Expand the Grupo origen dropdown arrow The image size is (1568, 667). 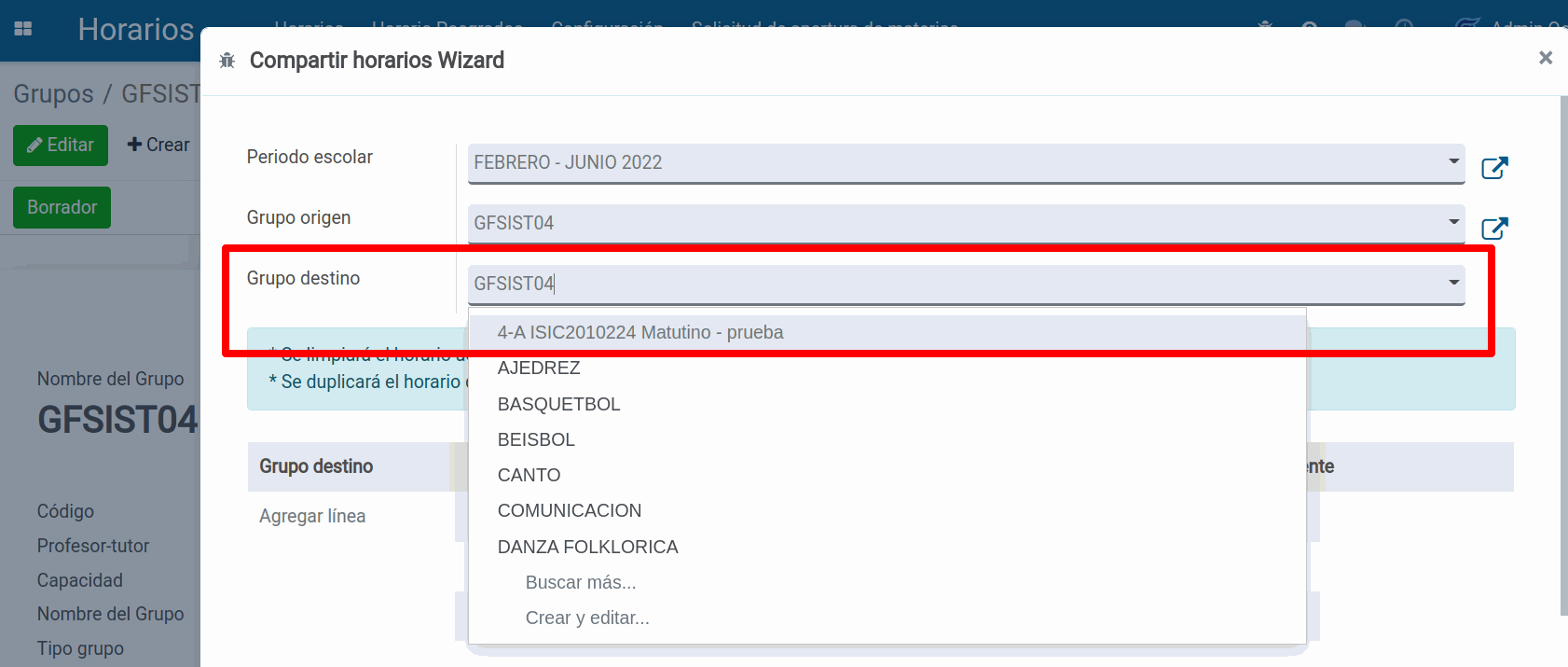point(1453,222)
